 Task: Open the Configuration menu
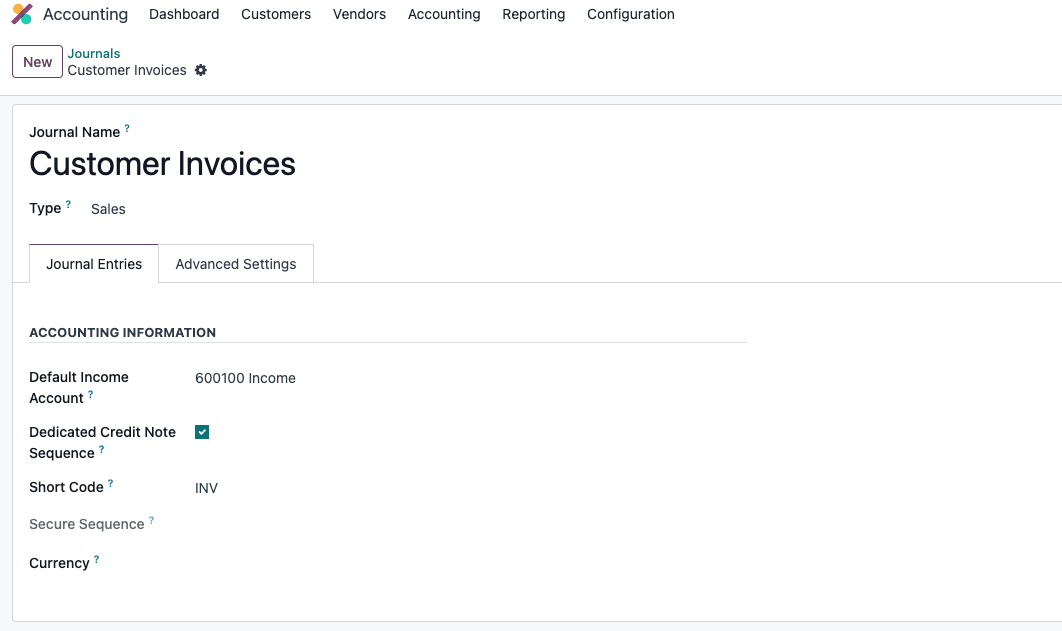pyautogui.click(x=631, y=14)
